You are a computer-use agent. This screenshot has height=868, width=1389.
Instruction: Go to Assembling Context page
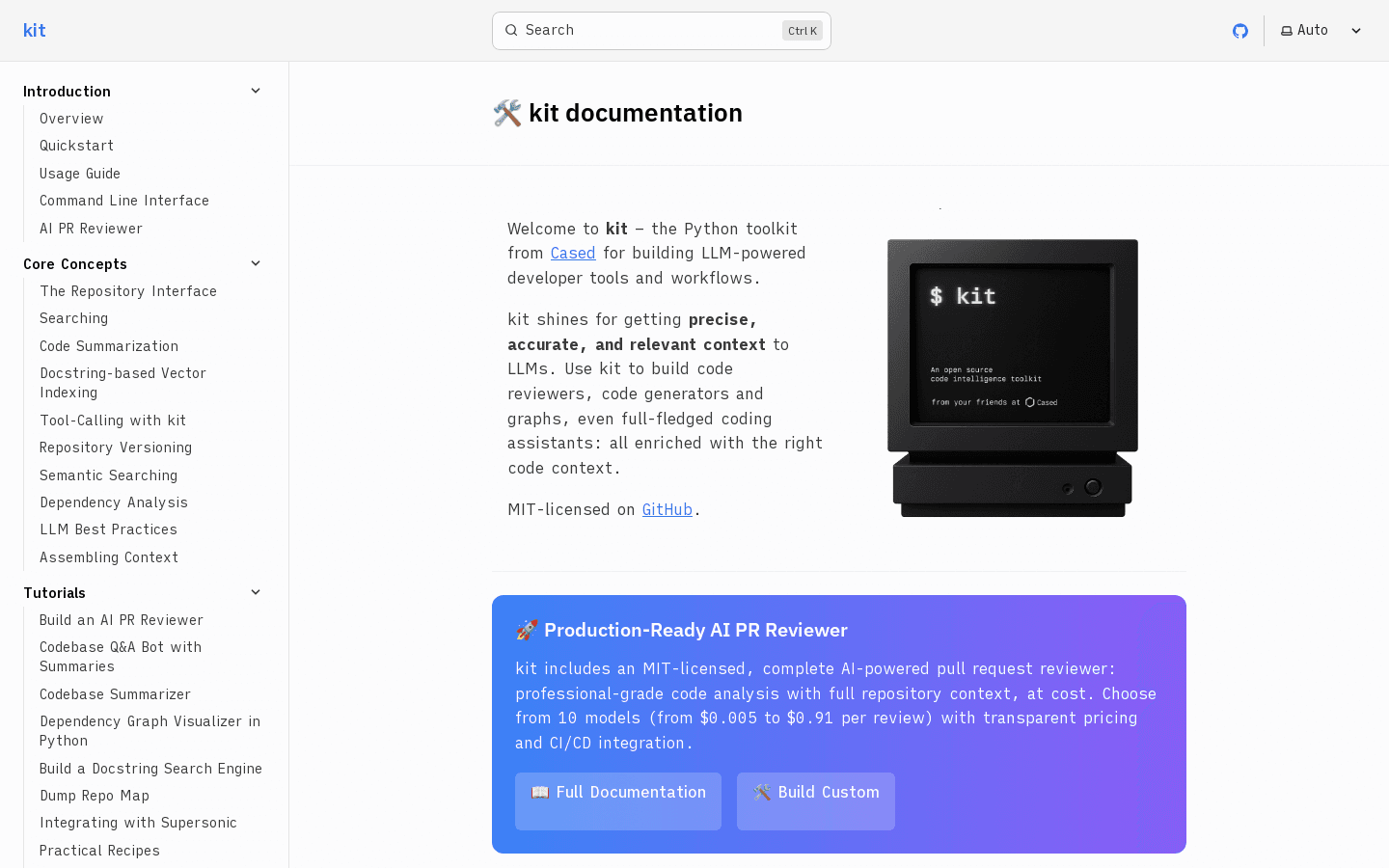click(x=109, y=557)
